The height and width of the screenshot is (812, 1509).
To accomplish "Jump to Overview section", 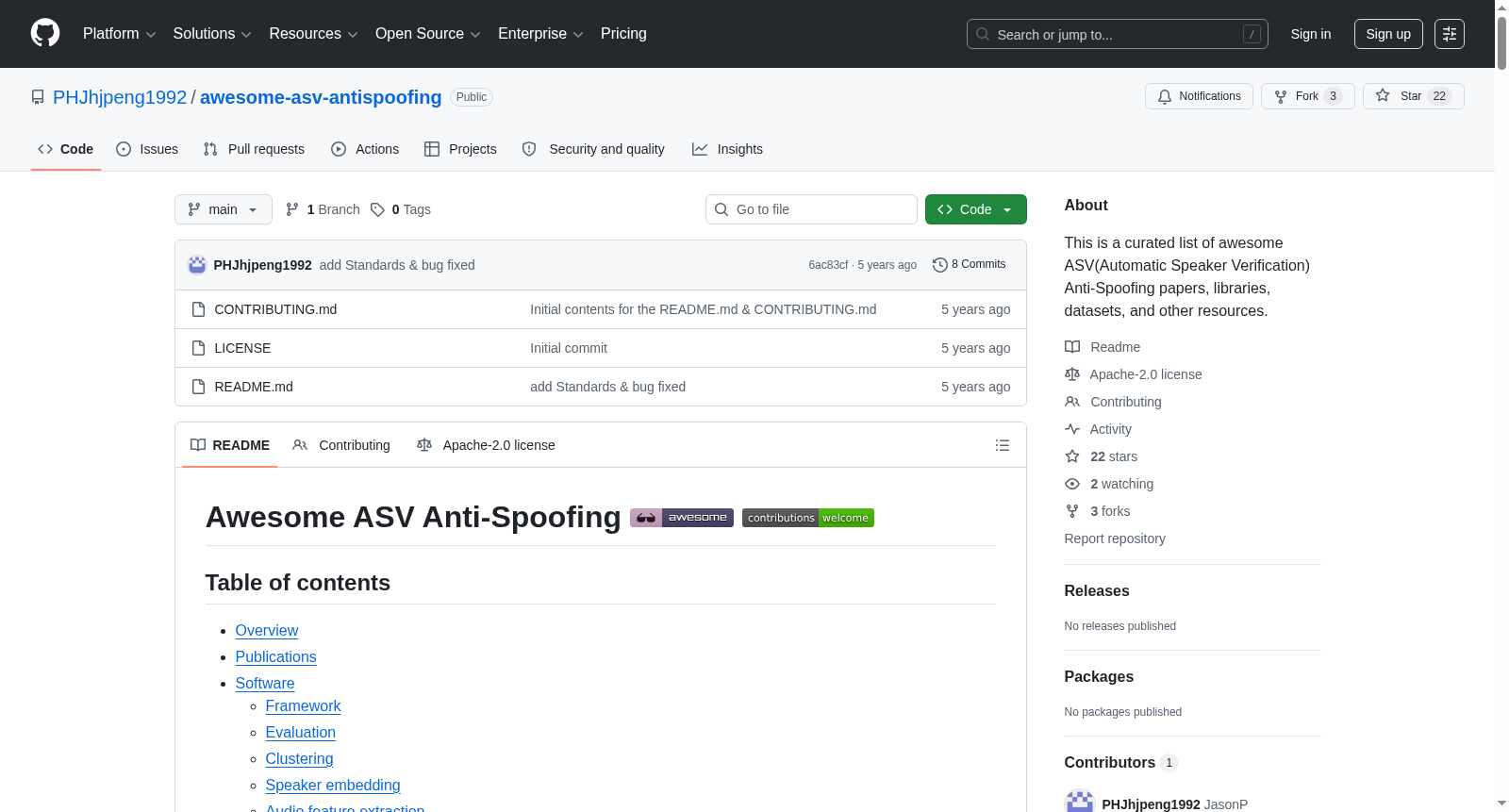I will [x=267, y=631].
